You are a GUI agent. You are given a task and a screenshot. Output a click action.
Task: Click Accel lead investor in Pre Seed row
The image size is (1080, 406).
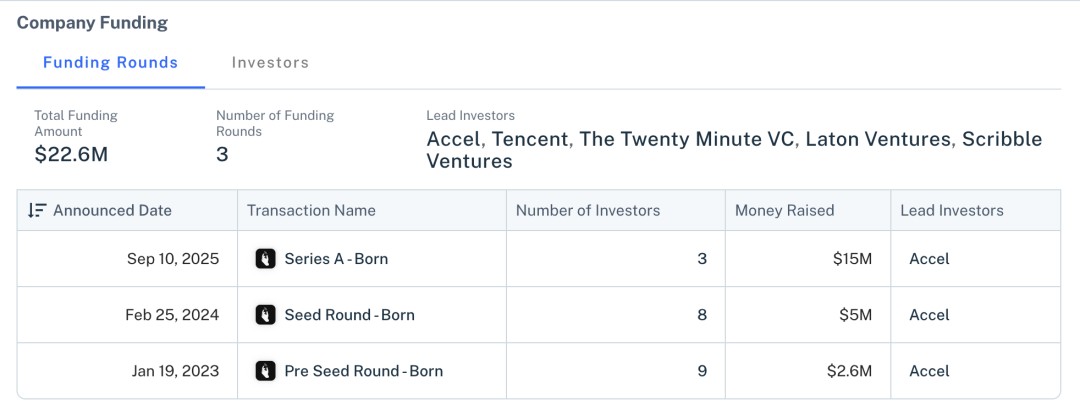pyautogui.click(x=929, y=371)
